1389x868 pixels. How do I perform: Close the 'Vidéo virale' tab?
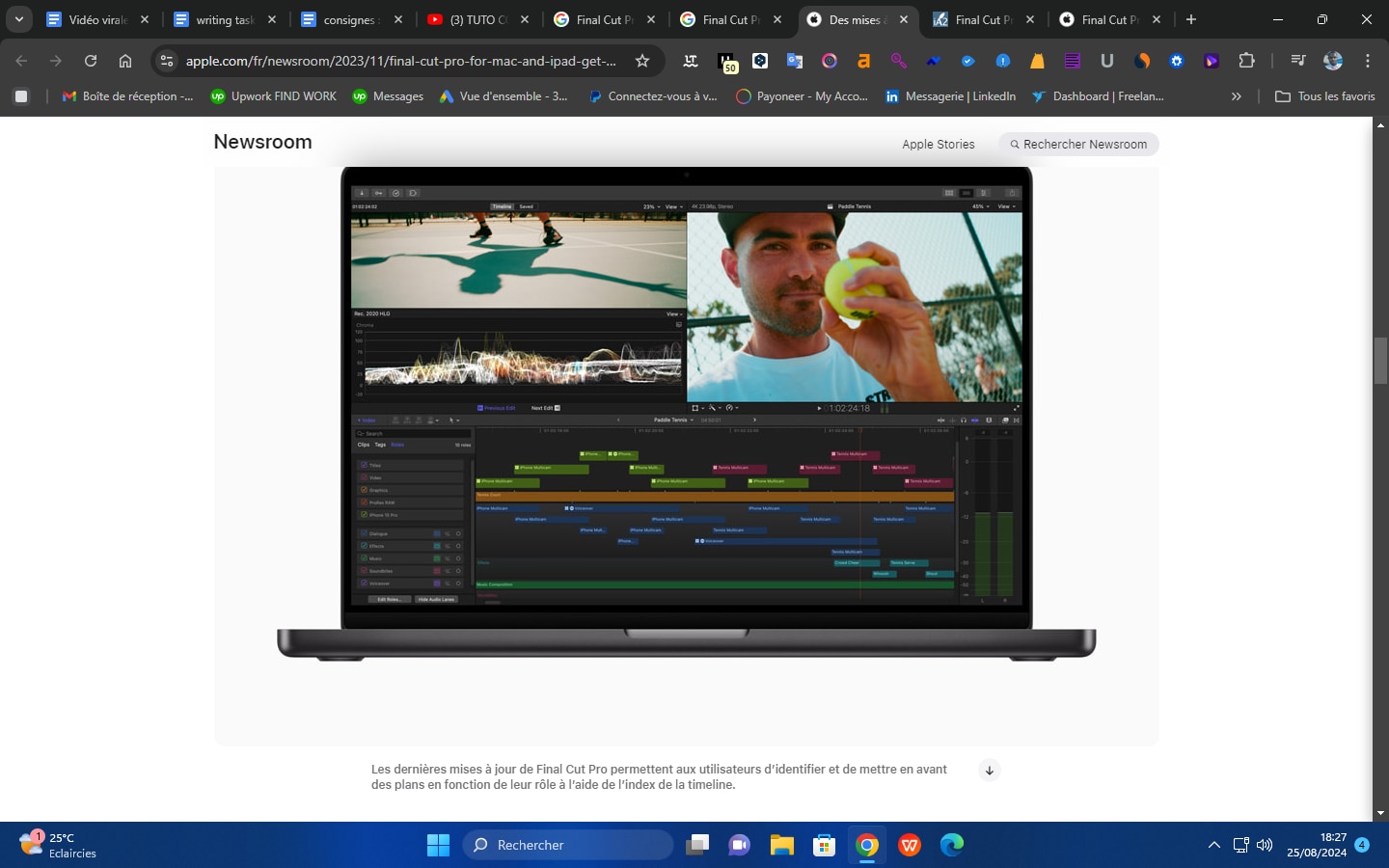pyautogui.click(x=145, y=19)
